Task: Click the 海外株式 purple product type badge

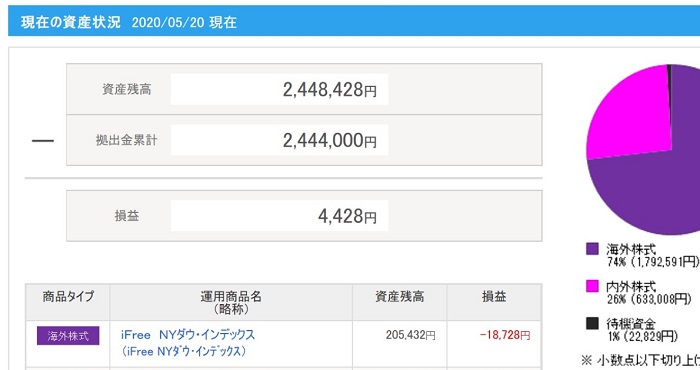Action: coord(68,336)
